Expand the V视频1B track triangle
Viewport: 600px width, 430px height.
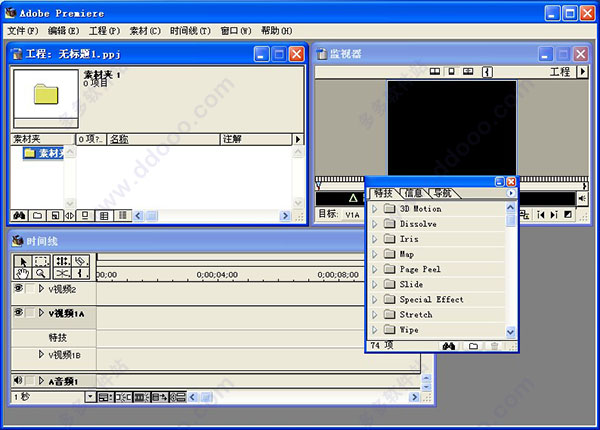click(x=41, y=354)
